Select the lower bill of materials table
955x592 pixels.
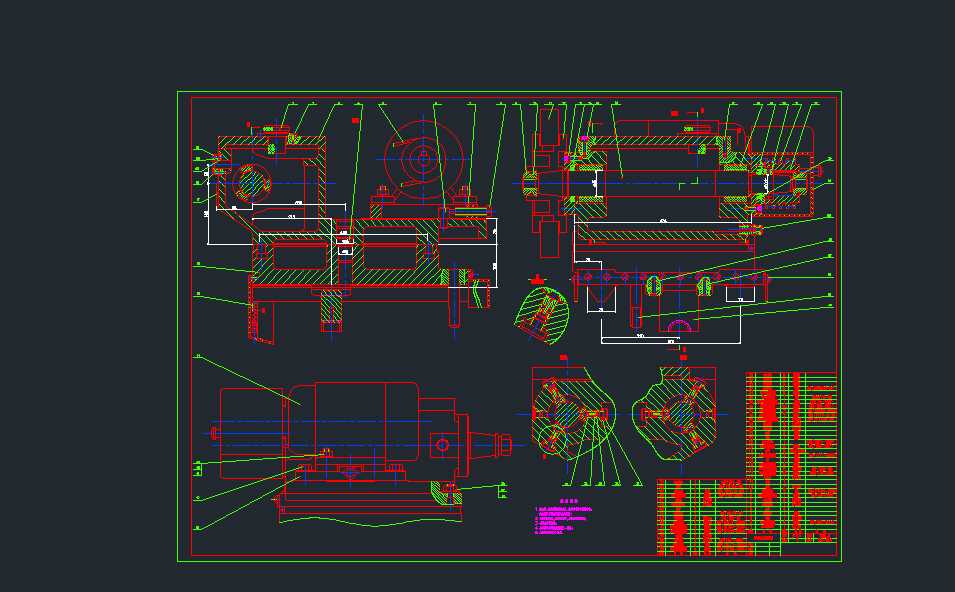click(x=700, y=517)
